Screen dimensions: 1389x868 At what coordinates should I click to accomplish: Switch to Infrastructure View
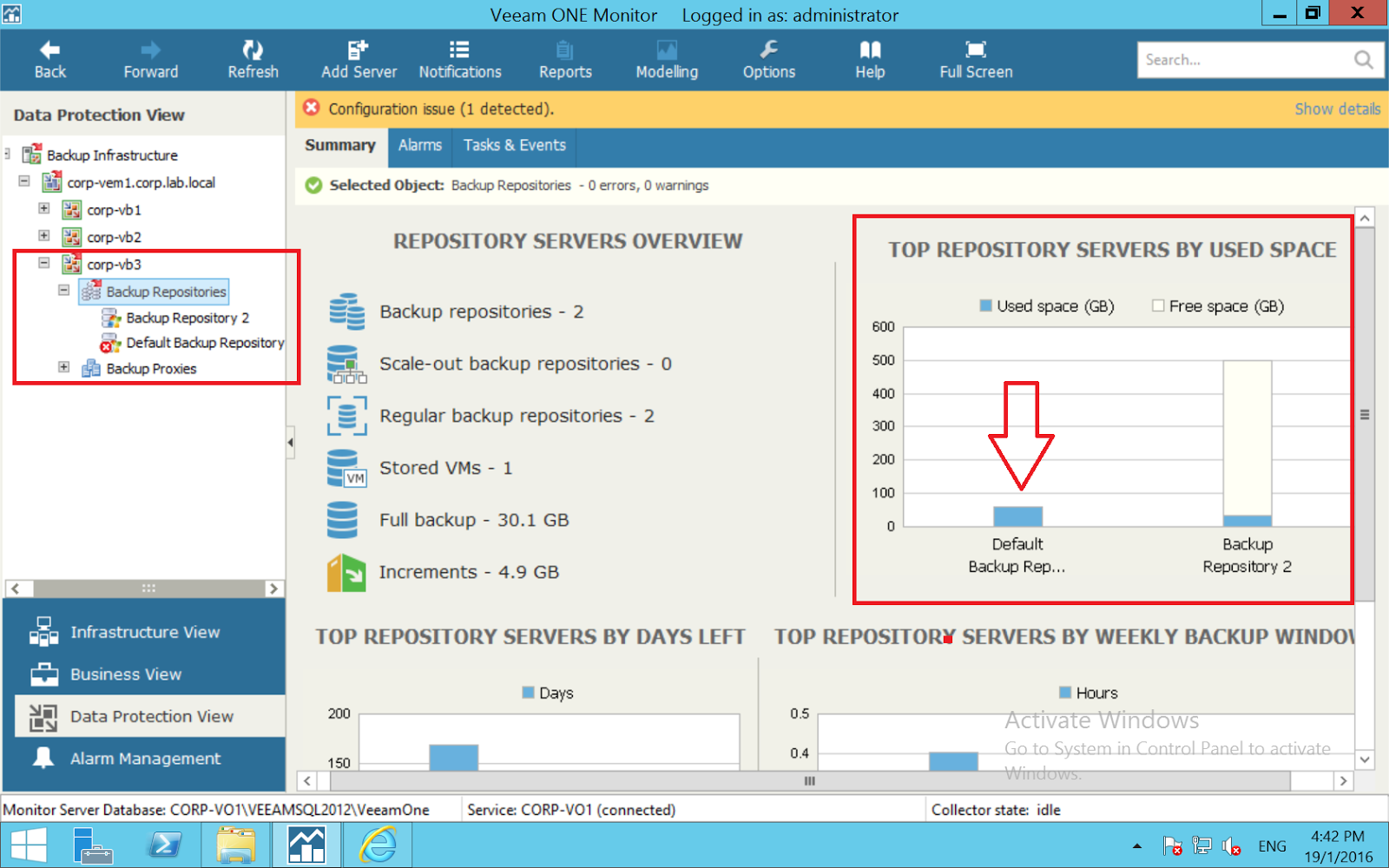coord(145,632)
